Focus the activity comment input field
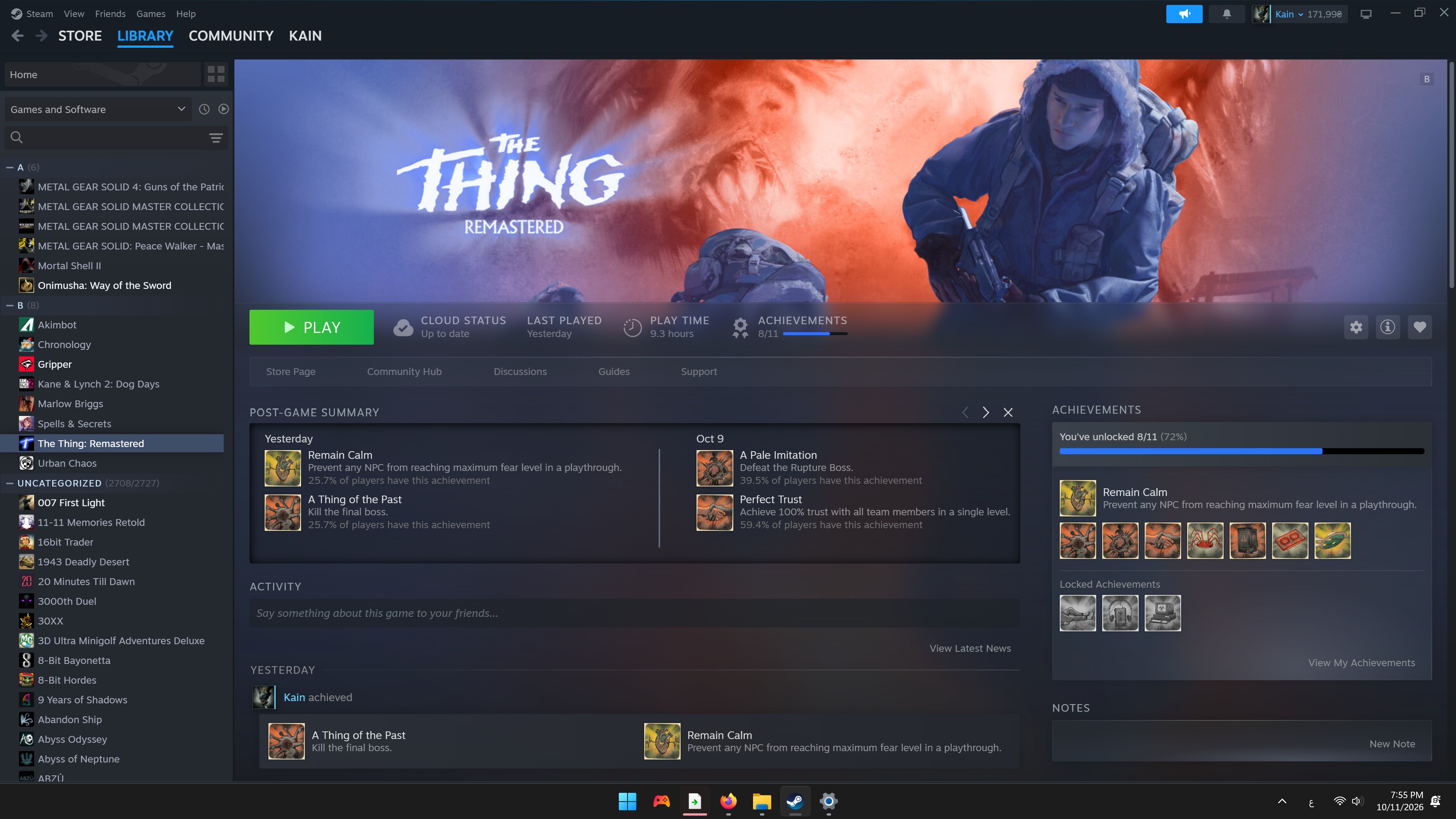 pyautogui.click(x=635, y=613)
